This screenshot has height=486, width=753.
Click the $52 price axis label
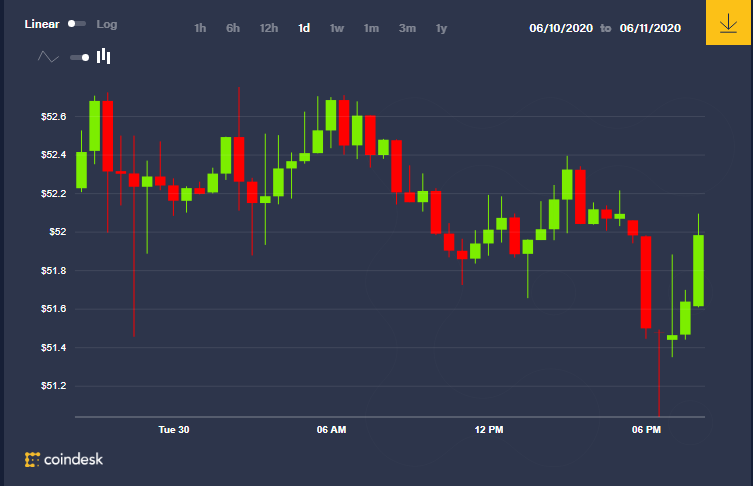tap(58, 232)
